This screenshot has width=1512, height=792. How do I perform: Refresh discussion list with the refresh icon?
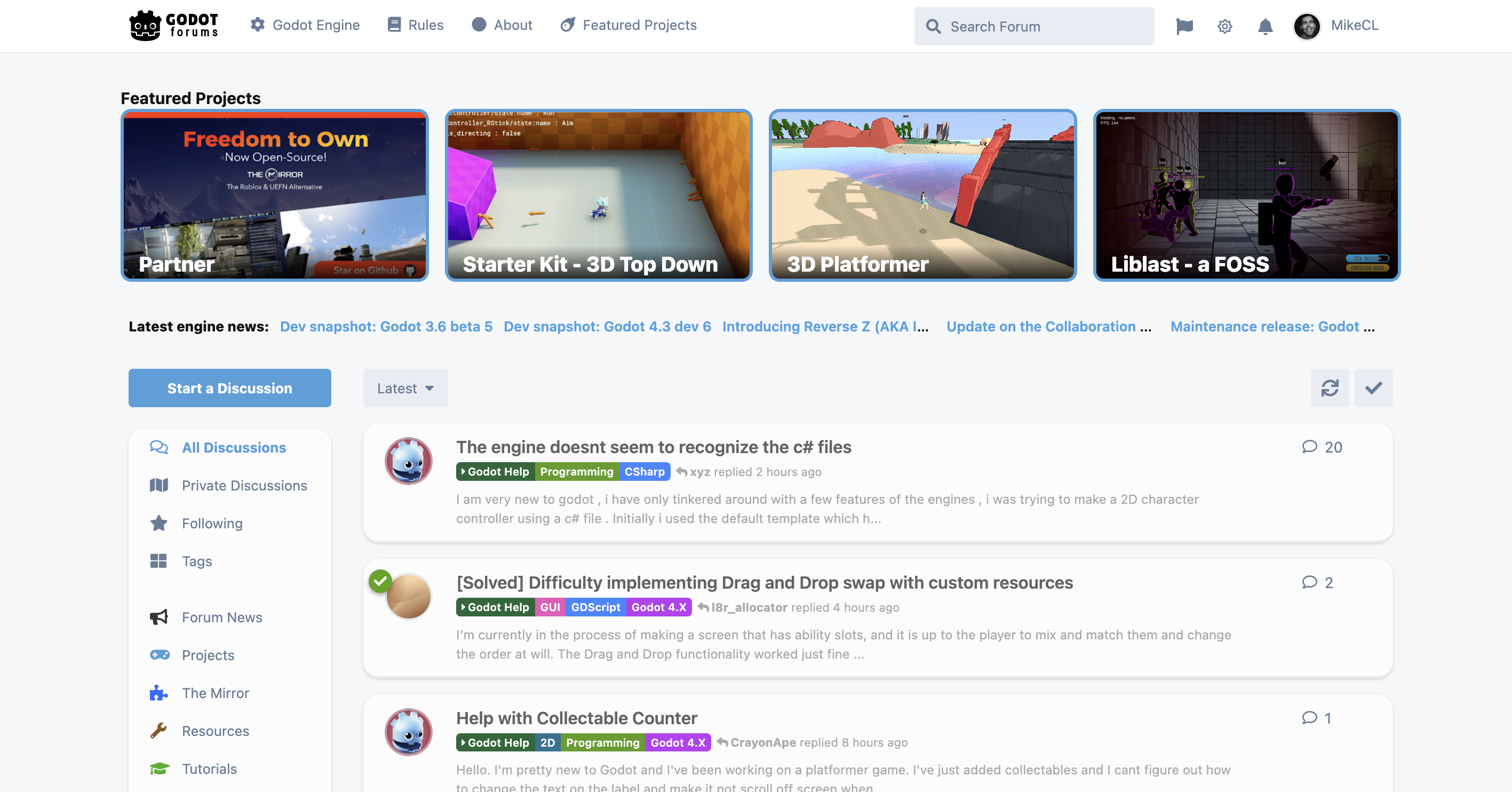point(1330,388)
